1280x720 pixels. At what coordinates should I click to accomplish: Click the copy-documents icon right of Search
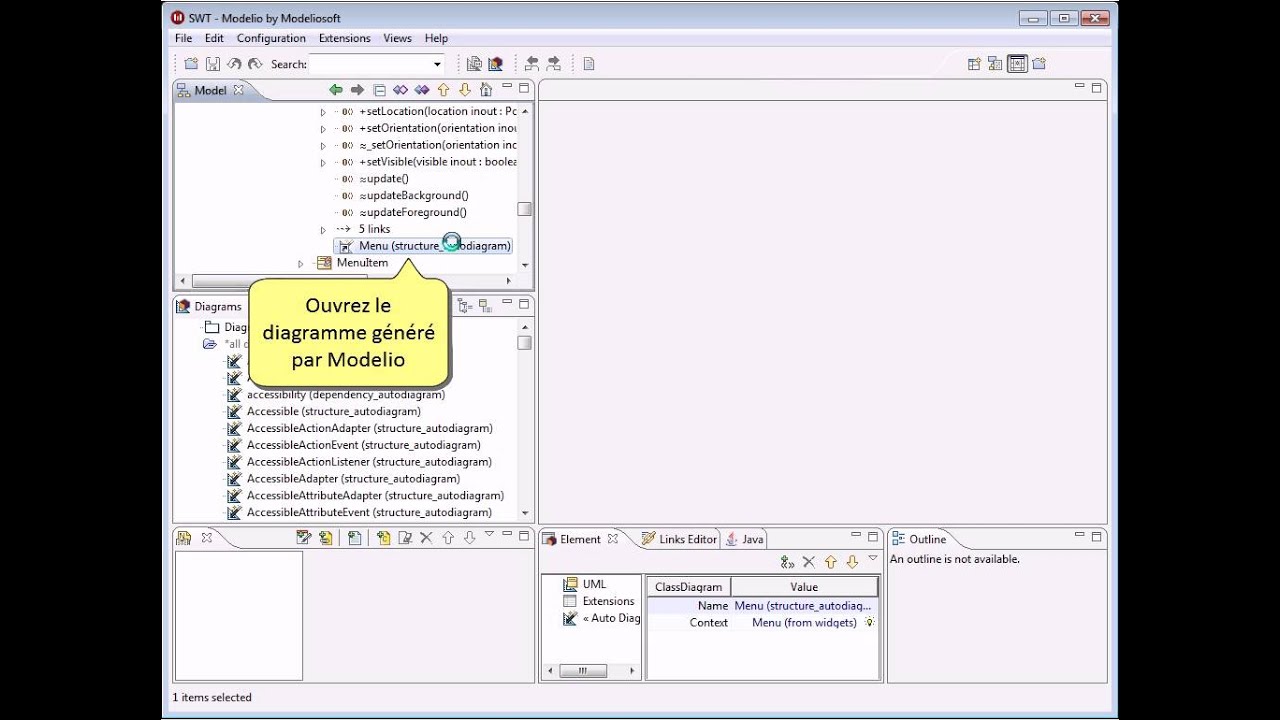(474, 64)
